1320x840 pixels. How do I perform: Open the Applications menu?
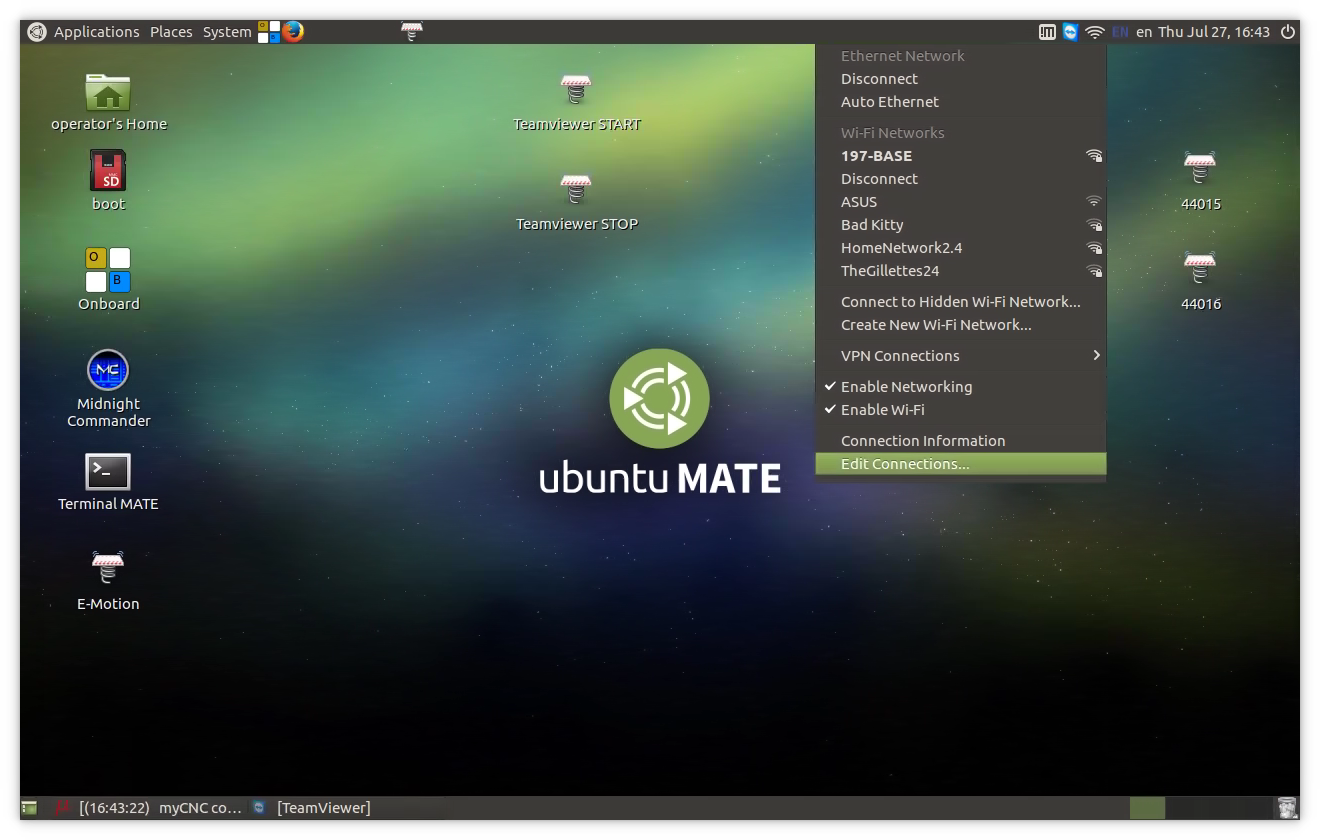point(96,32)
